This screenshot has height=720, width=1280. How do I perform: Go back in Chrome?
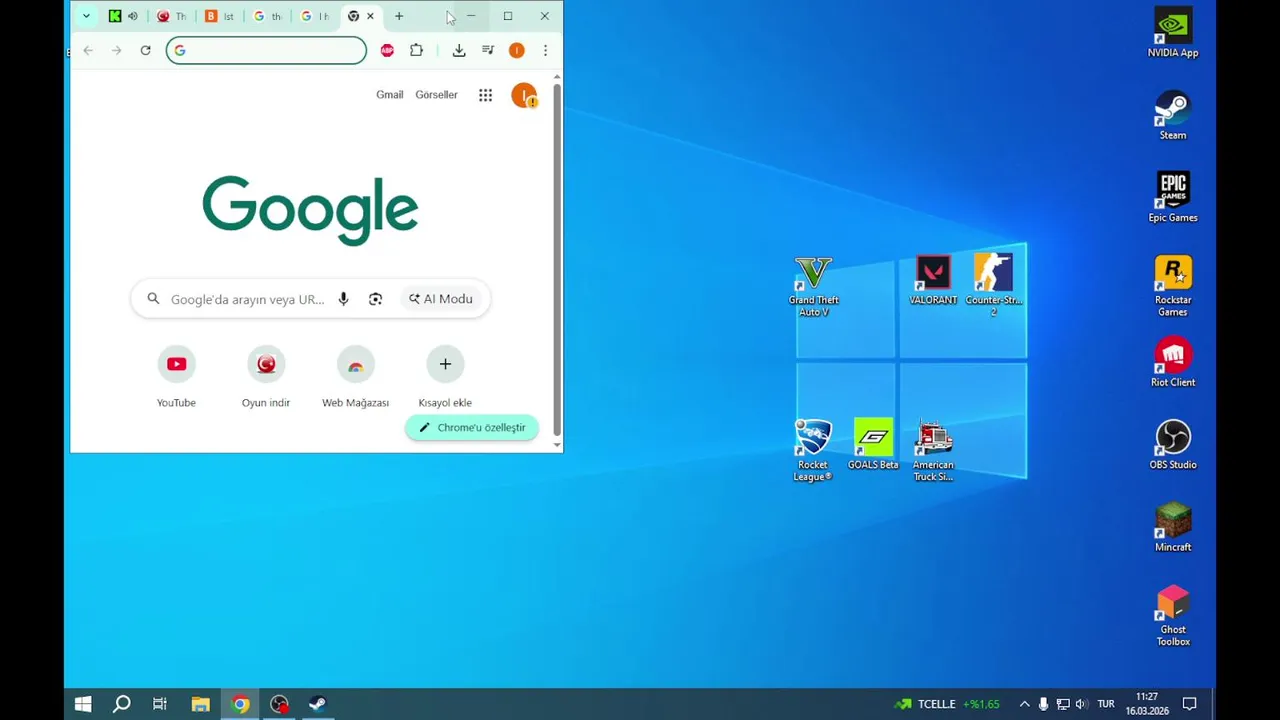click(88, 50)
